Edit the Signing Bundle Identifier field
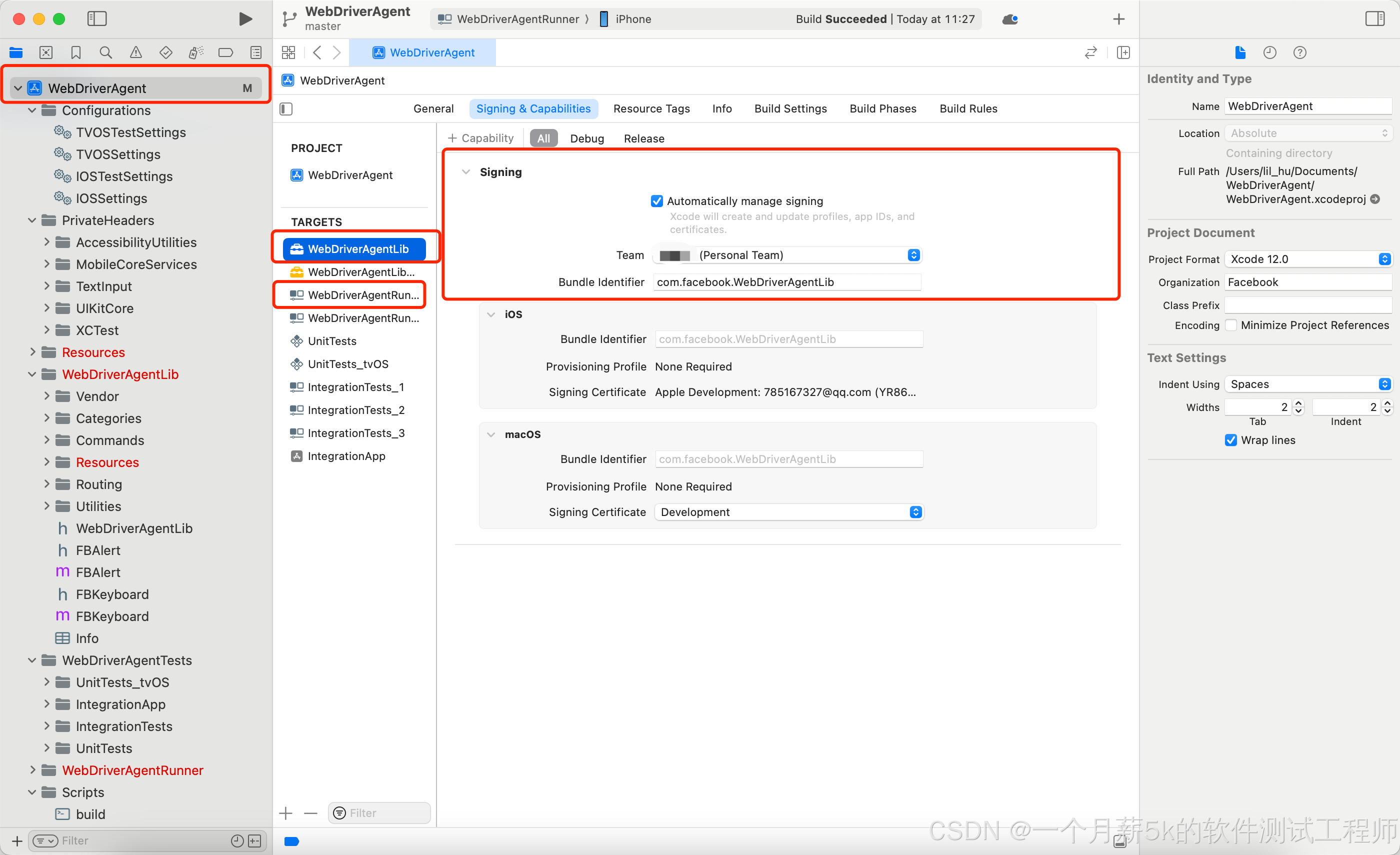 [787, 282]
